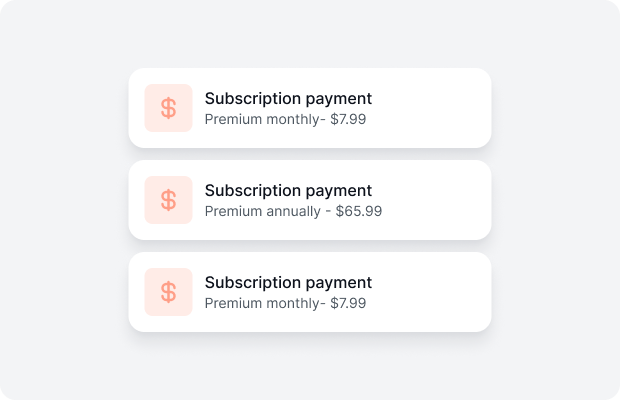Screen dimensions: 620x400
Task: Click the dollar icon beside Premium annually
Action: click(168, 200)
